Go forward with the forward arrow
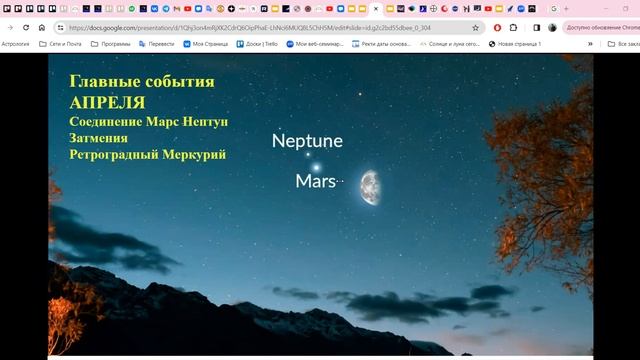Image resolution: width=640 pixels, height=360 pixels. (x=11, y=28)
